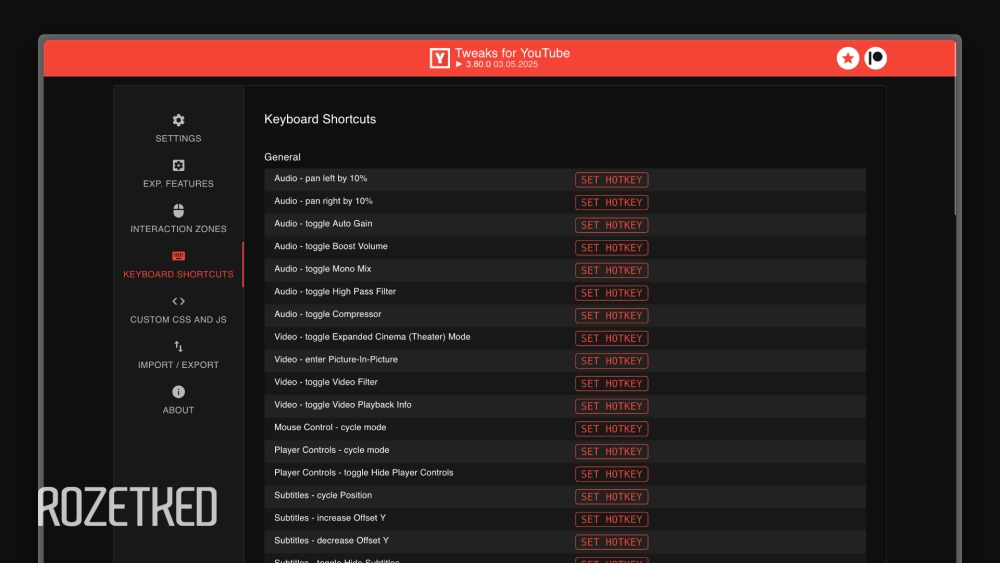The width and height of the screenshot is (1000, 563).
Task: Set hotkey for Video enter Picture-In-Picture
Action: (x=611, y=361)
